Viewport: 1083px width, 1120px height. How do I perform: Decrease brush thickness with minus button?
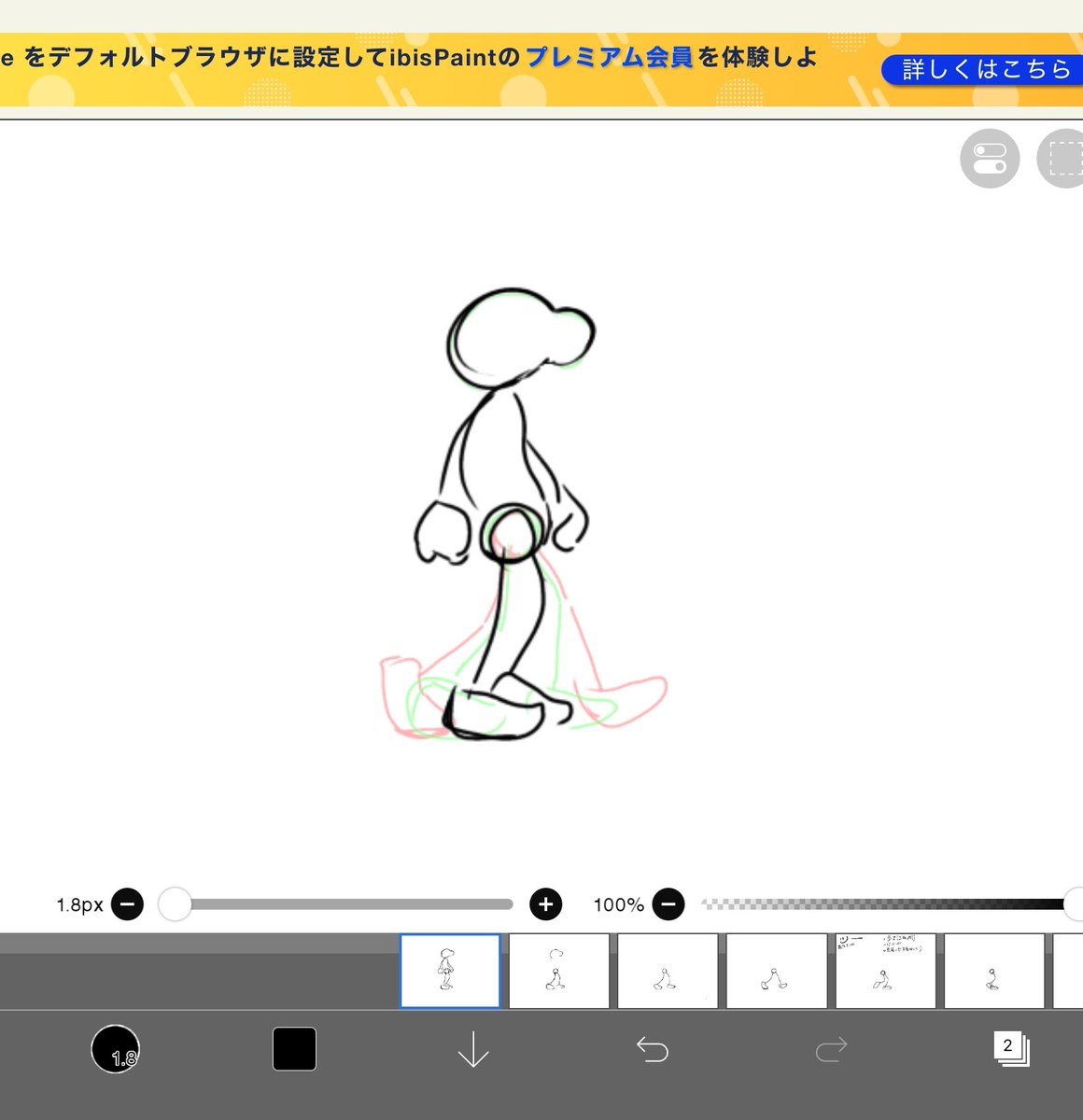pos(127,903)
